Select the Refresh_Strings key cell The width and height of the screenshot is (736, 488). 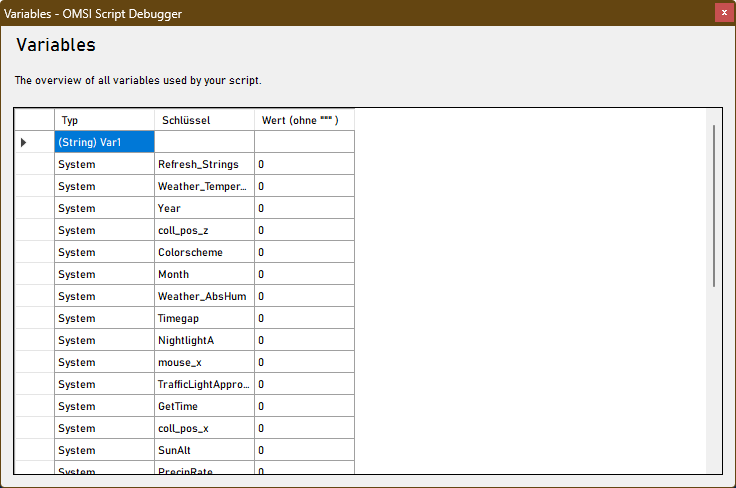tap(204, 165)
